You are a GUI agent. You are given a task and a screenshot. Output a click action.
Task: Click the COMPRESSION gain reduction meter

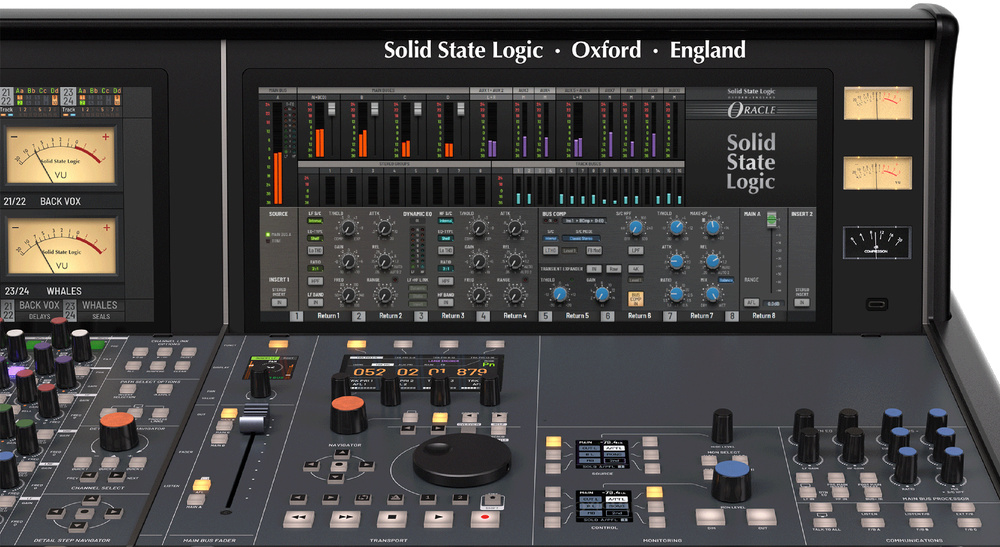(876, 242)
